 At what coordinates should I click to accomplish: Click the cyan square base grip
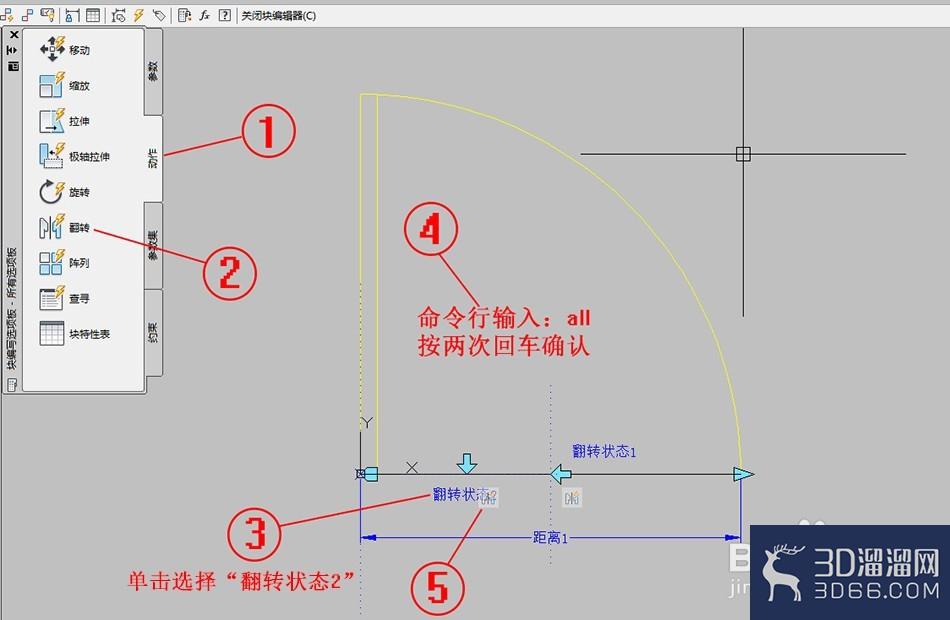pos(371,474)
